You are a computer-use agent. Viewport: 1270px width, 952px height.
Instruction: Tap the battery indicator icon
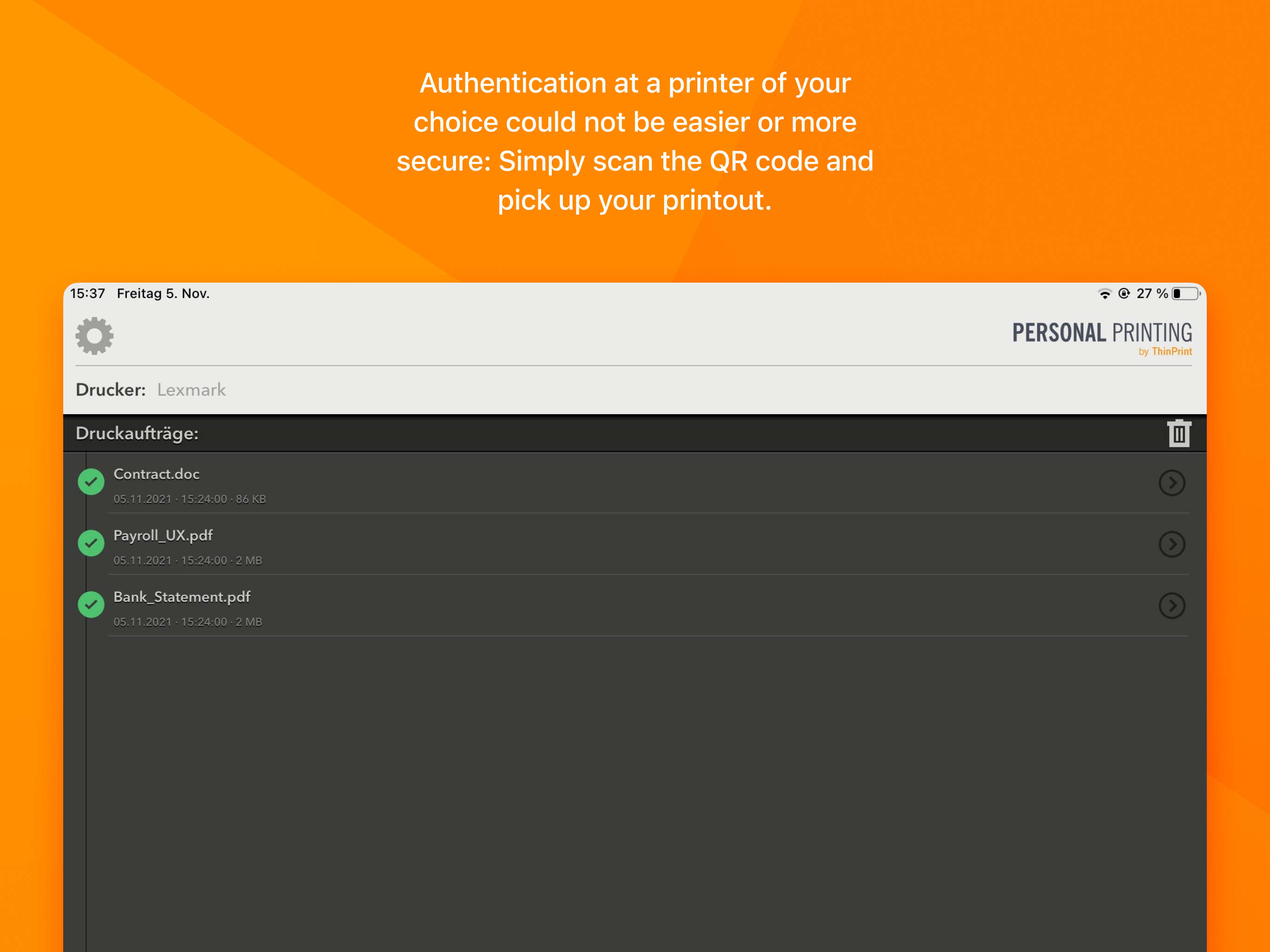(1186, 294)
